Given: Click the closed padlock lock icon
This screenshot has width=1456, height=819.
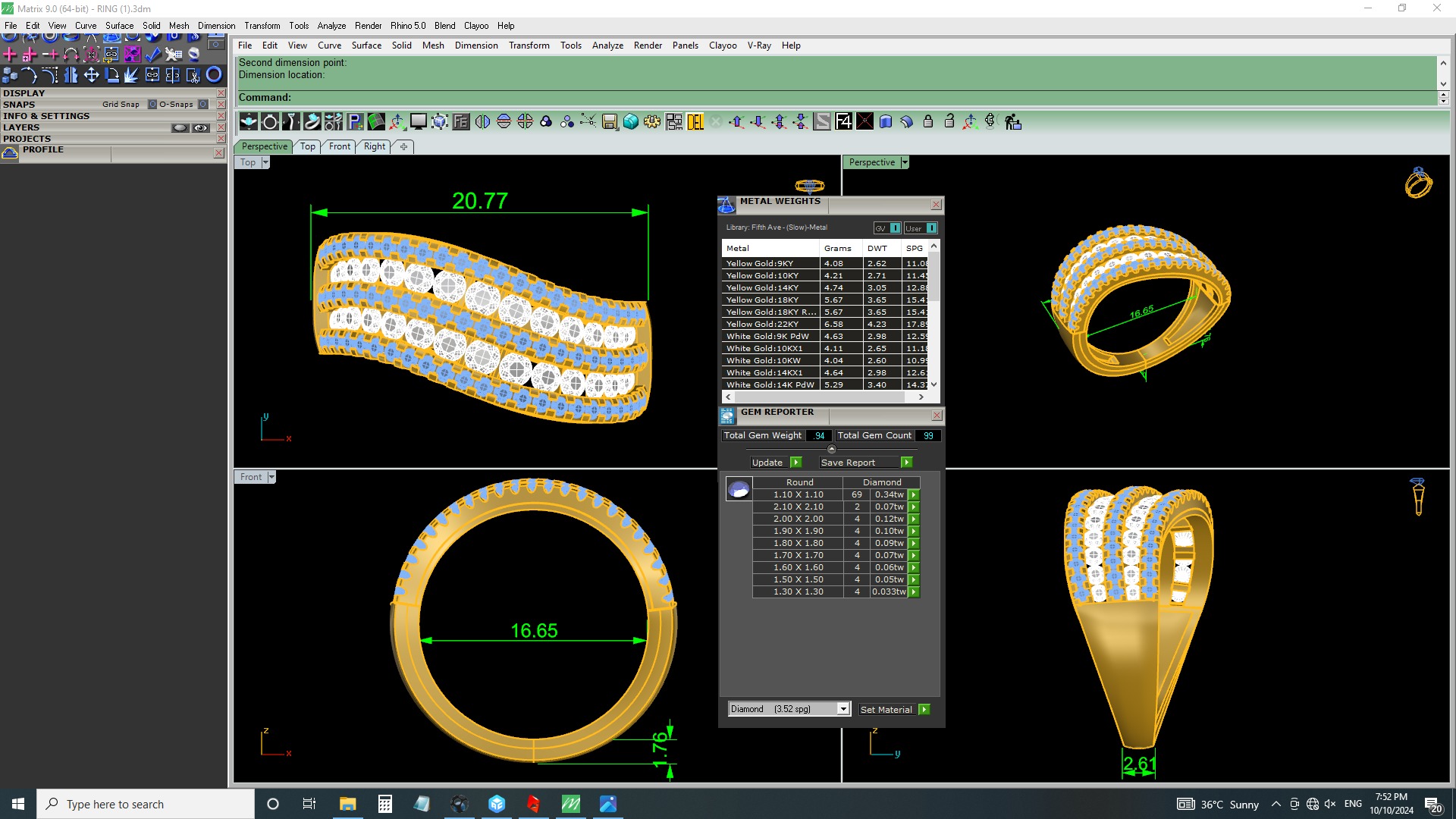Looking at the screenshot, I should tap(928, 121).
